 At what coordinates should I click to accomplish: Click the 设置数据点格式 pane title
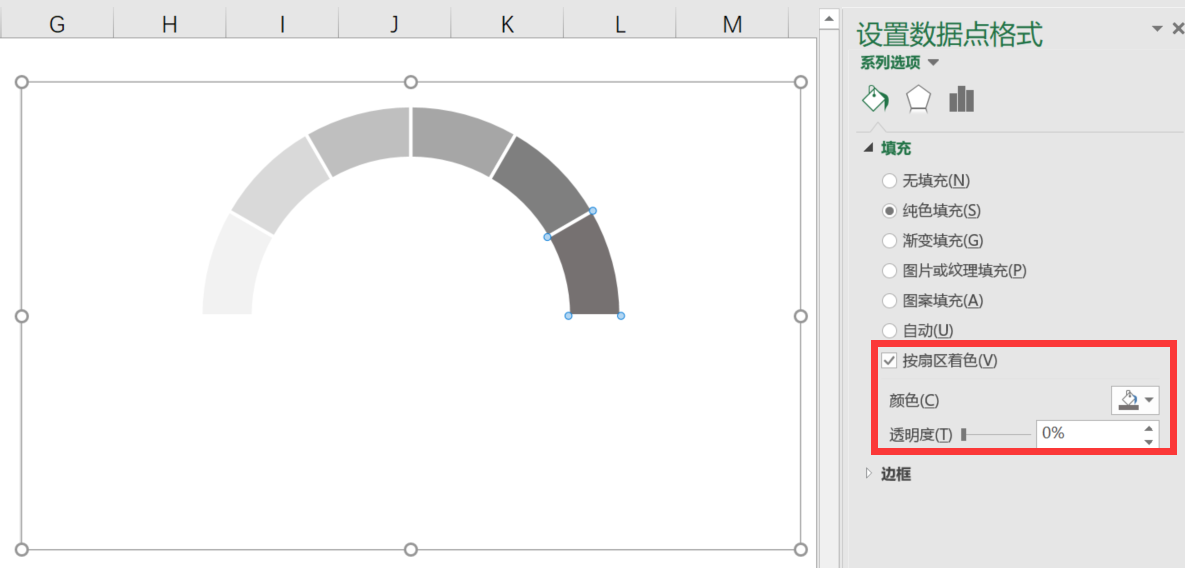point(950,34)
